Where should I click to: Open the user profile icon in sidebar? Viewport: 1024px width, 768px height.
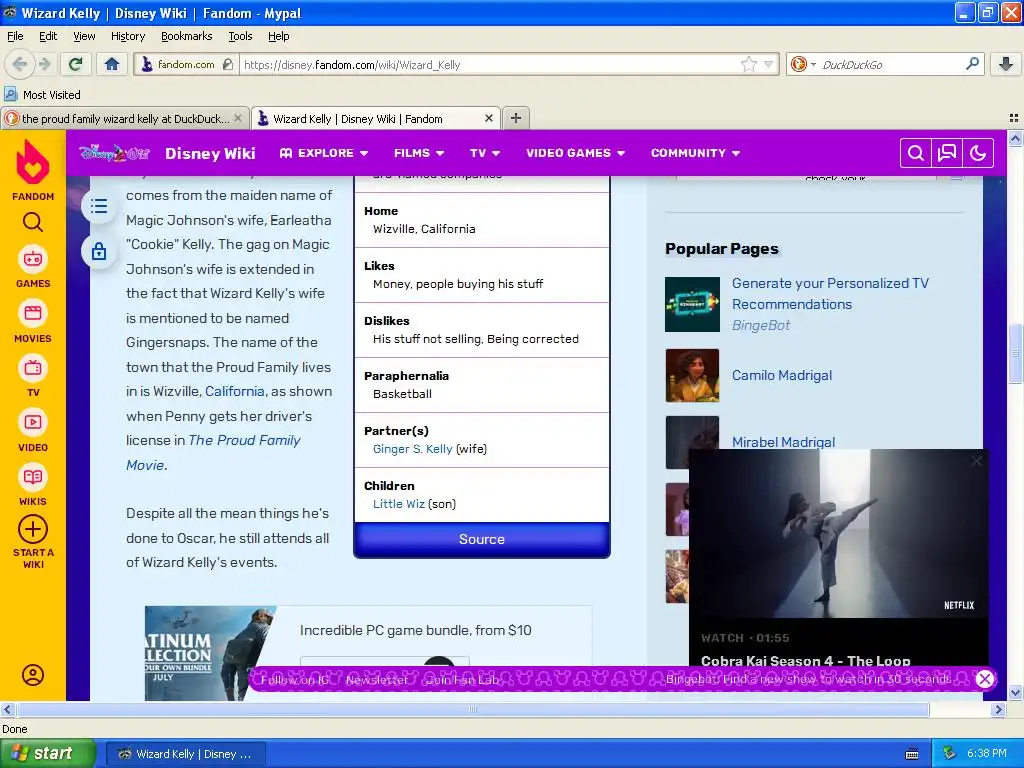33,675
